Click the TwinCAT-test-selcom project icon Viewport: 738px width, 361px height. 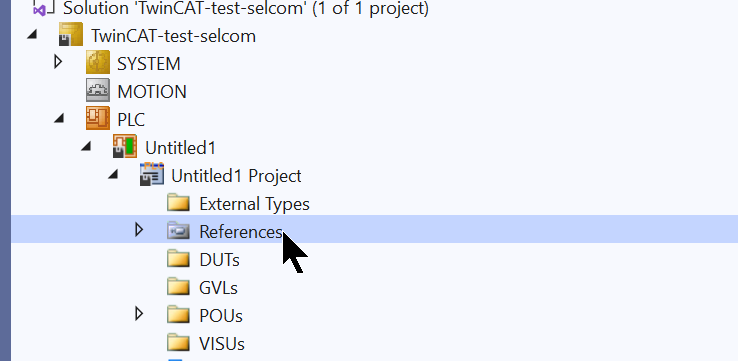(x=71, y=35)
